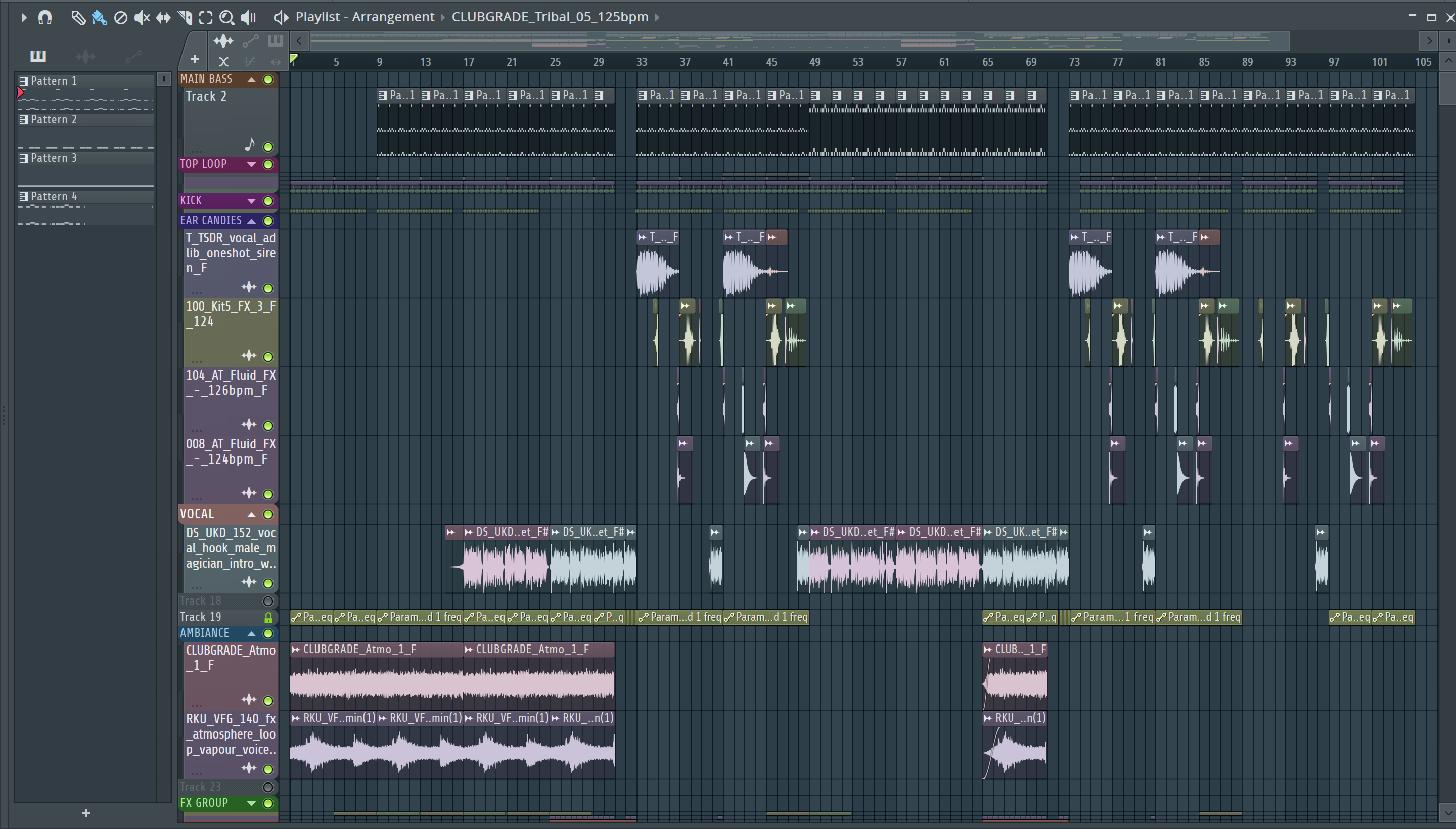Expand the TOP LOOP group
This screenshot has height=829, width=1456.
(x=251, y=165)
